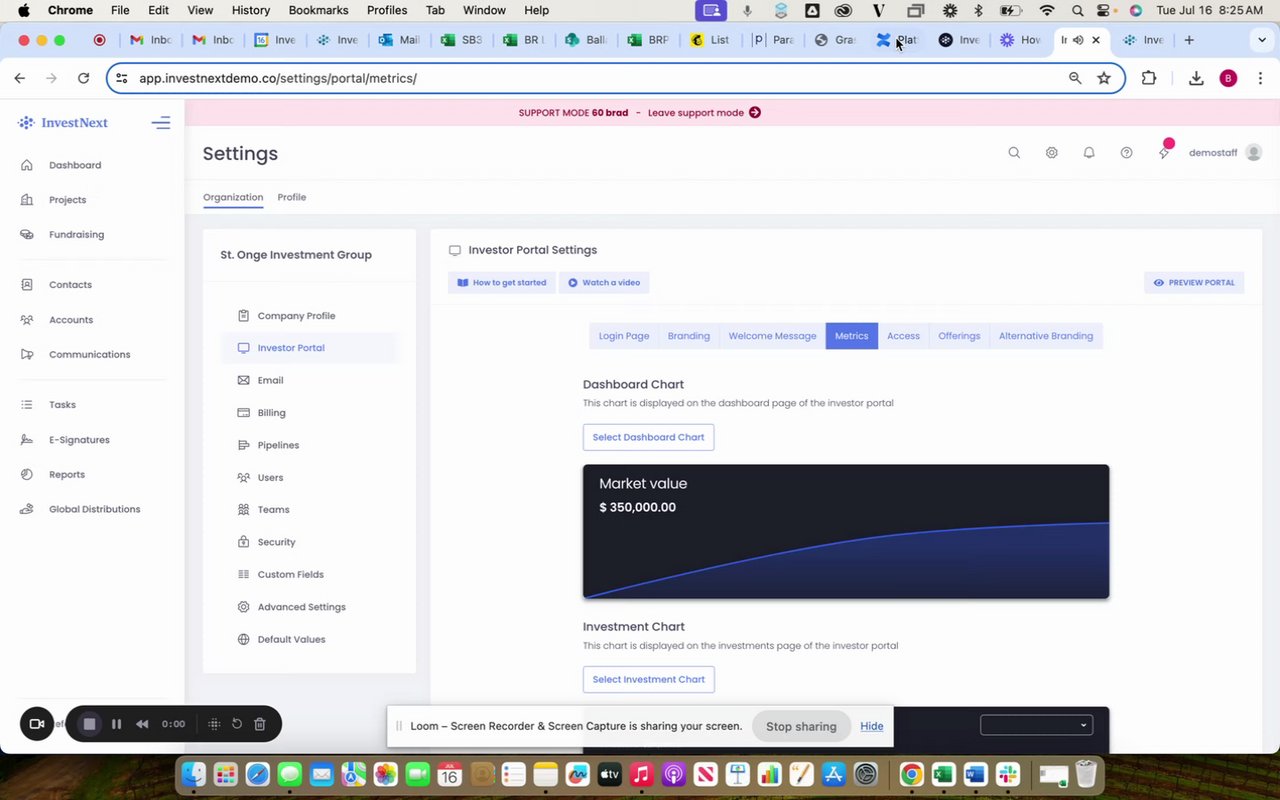This screenshot has height=800, width=1280.
Task: Click Select Investment Chart button
Action: 648,680
